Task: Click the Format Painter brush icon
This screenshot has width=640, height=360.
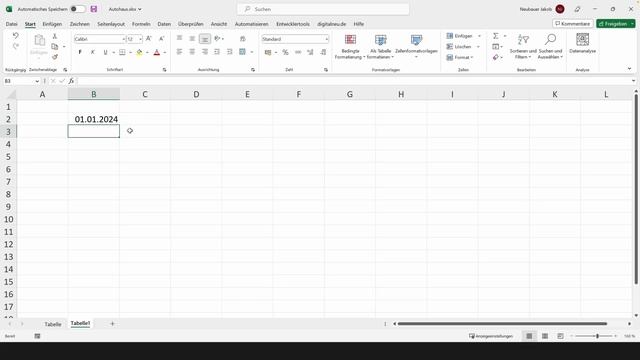Action: (x=55, y=57)
